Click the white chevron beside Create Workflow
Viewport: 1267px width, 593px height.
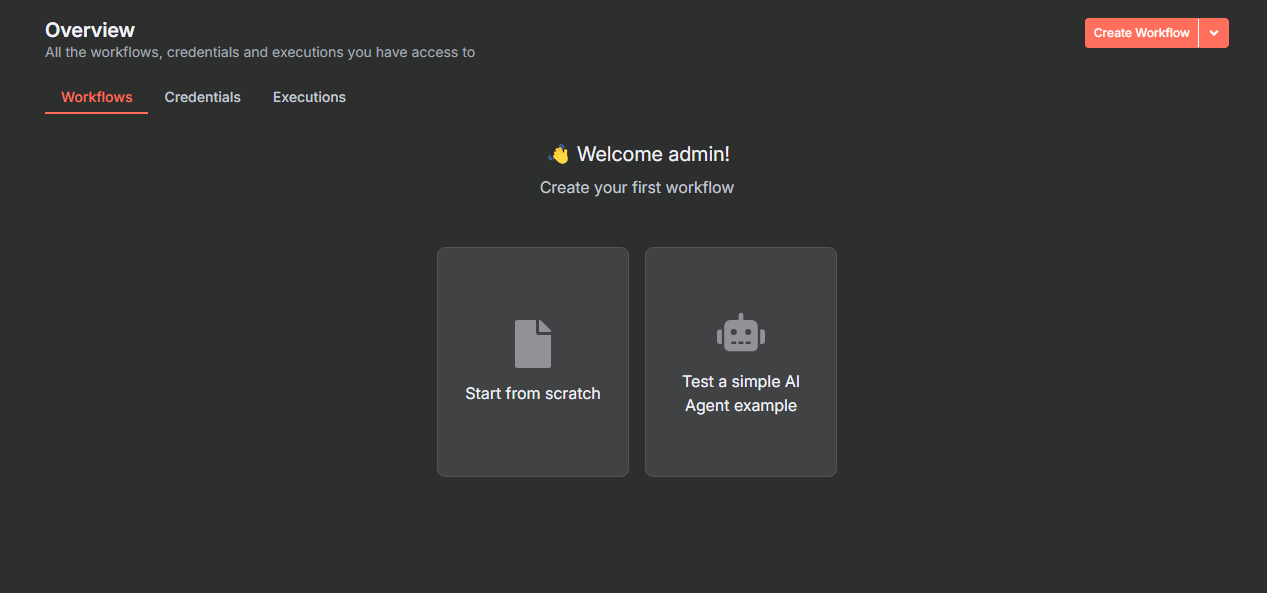[1214, 33]
